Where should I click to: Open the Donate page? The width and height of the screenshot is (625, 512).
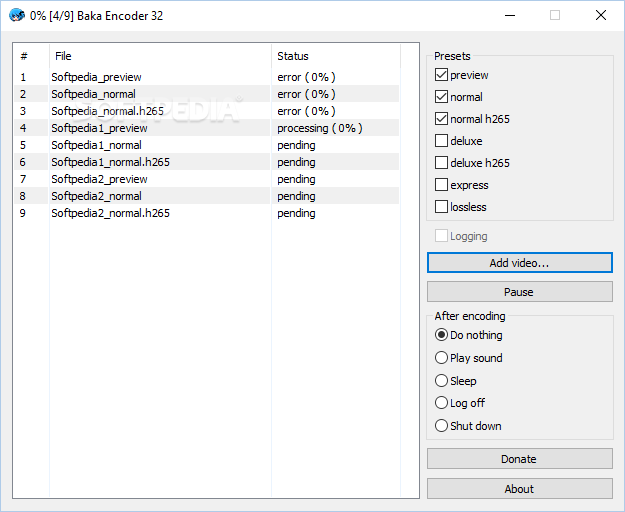(x=519, y=459)
